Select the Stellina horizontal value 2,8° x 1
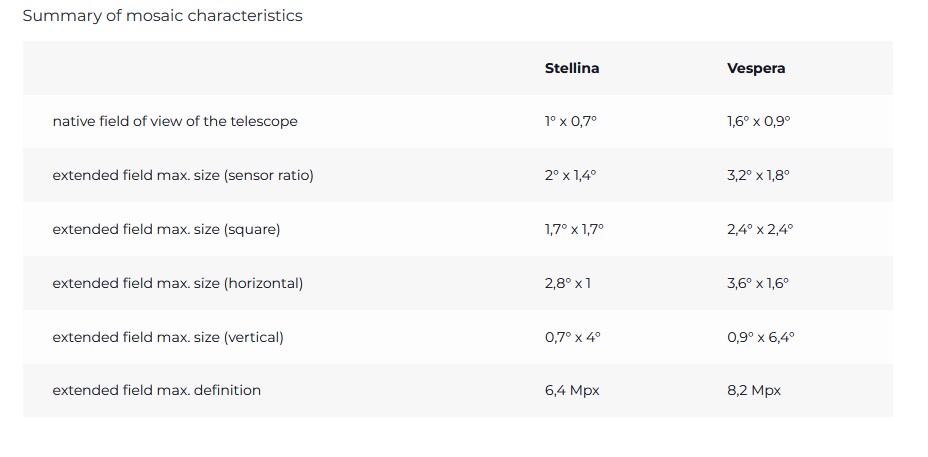 point(568,283)
